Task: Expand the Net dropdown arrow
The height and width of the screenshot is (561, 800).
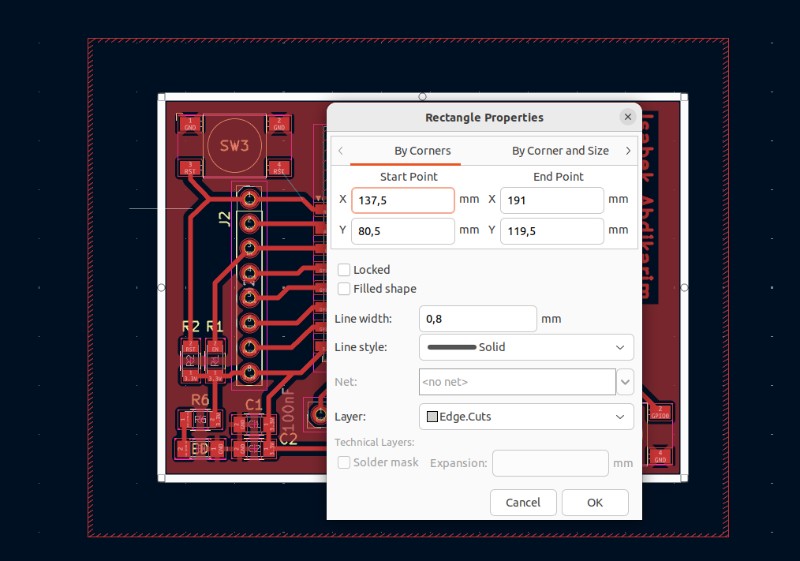Action: (x=625, y=382)
